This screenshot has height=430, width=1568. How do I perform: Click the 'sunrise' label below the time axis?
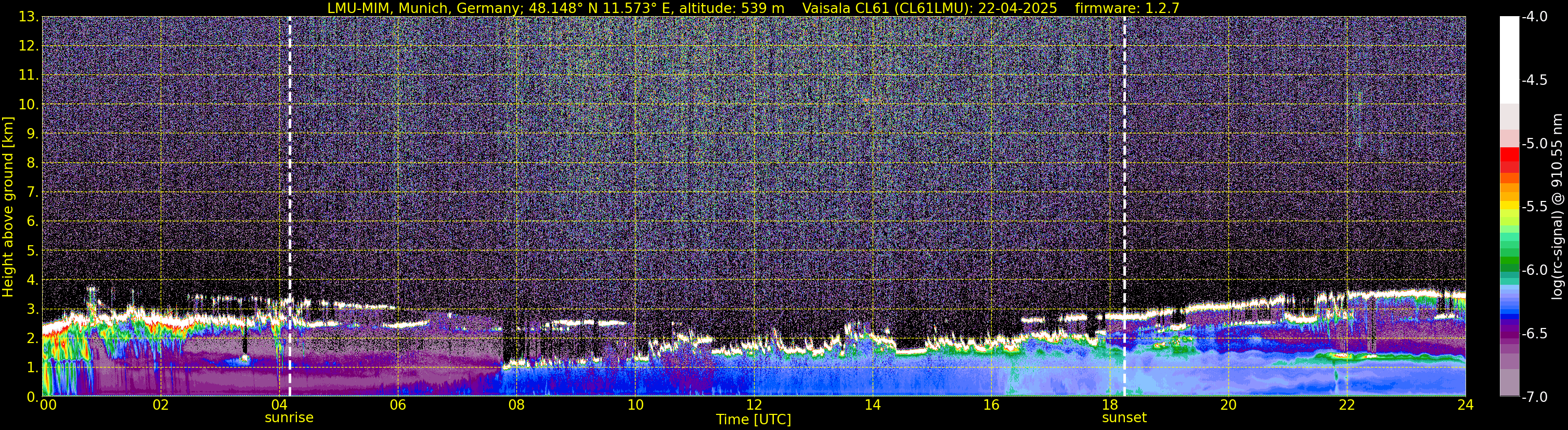coord(289,418)
